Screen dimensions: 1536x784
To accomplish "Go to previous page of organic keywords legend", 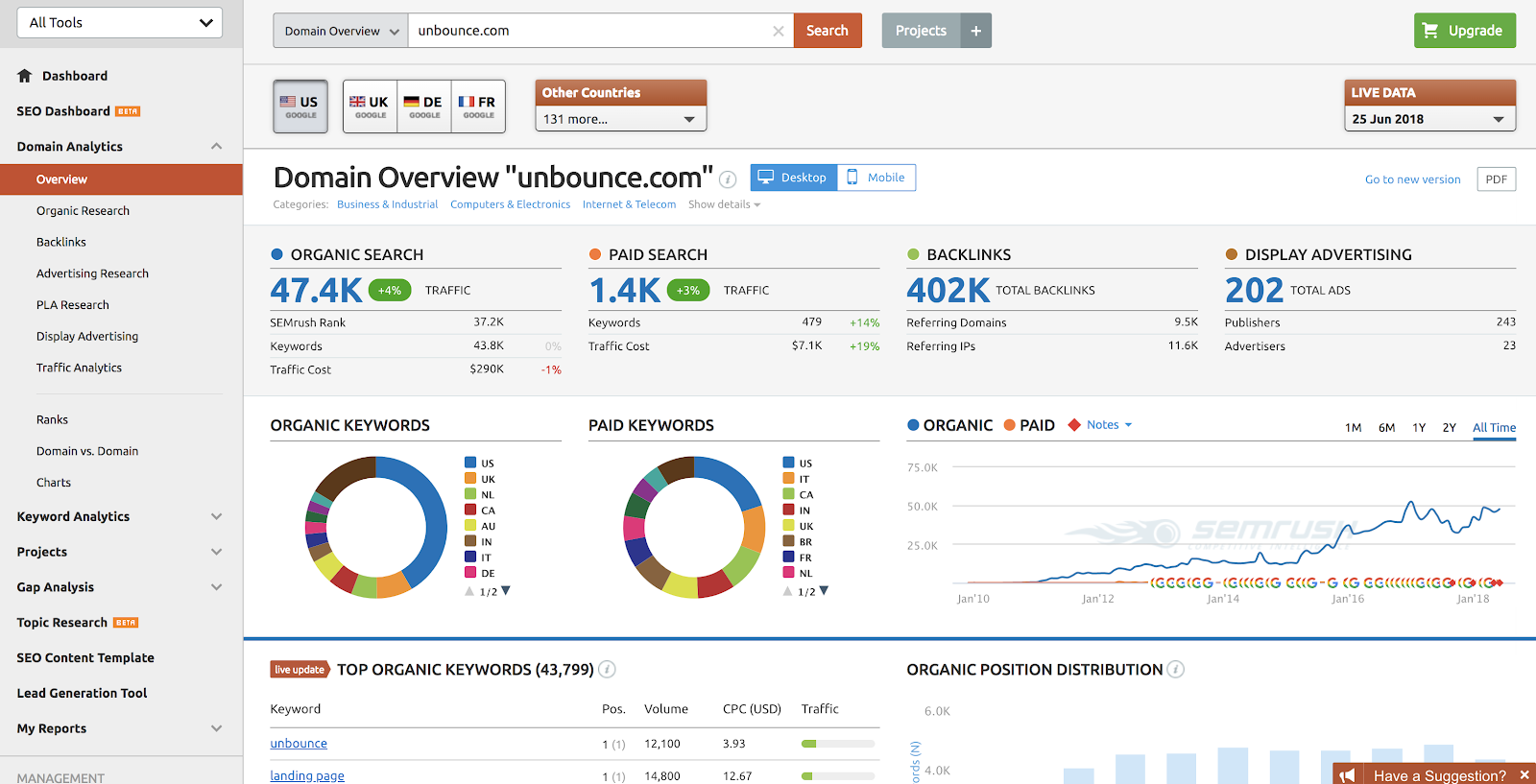I will [469, 591].
